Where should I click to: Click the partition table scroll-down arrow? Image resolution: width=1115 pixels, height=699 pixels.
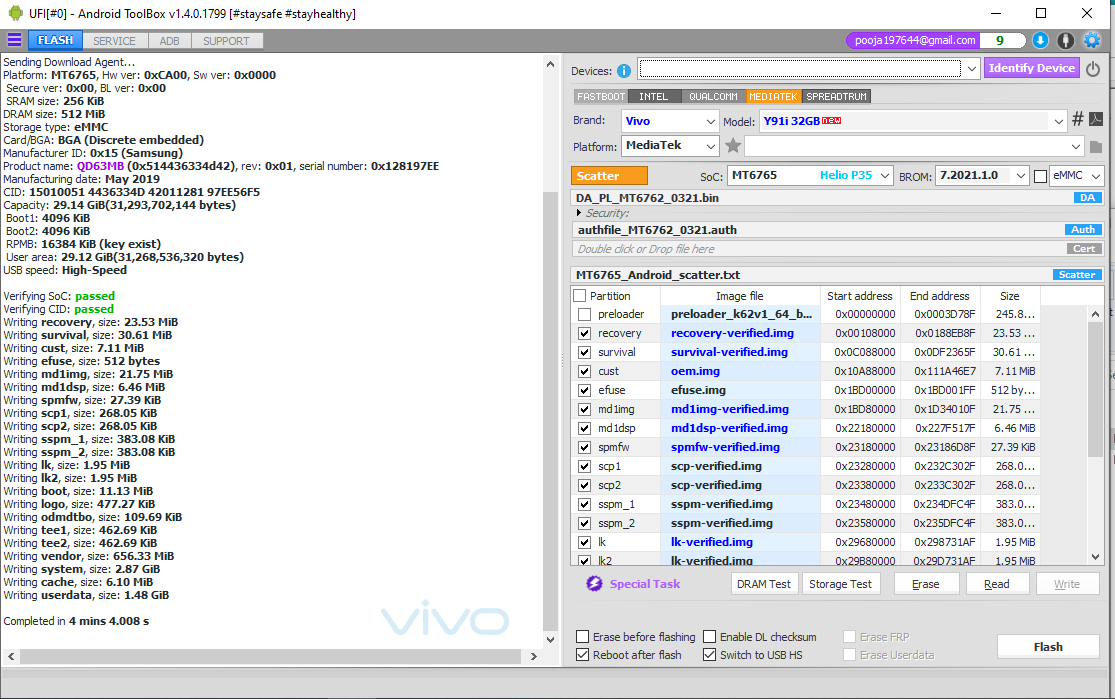[1095, 557]
